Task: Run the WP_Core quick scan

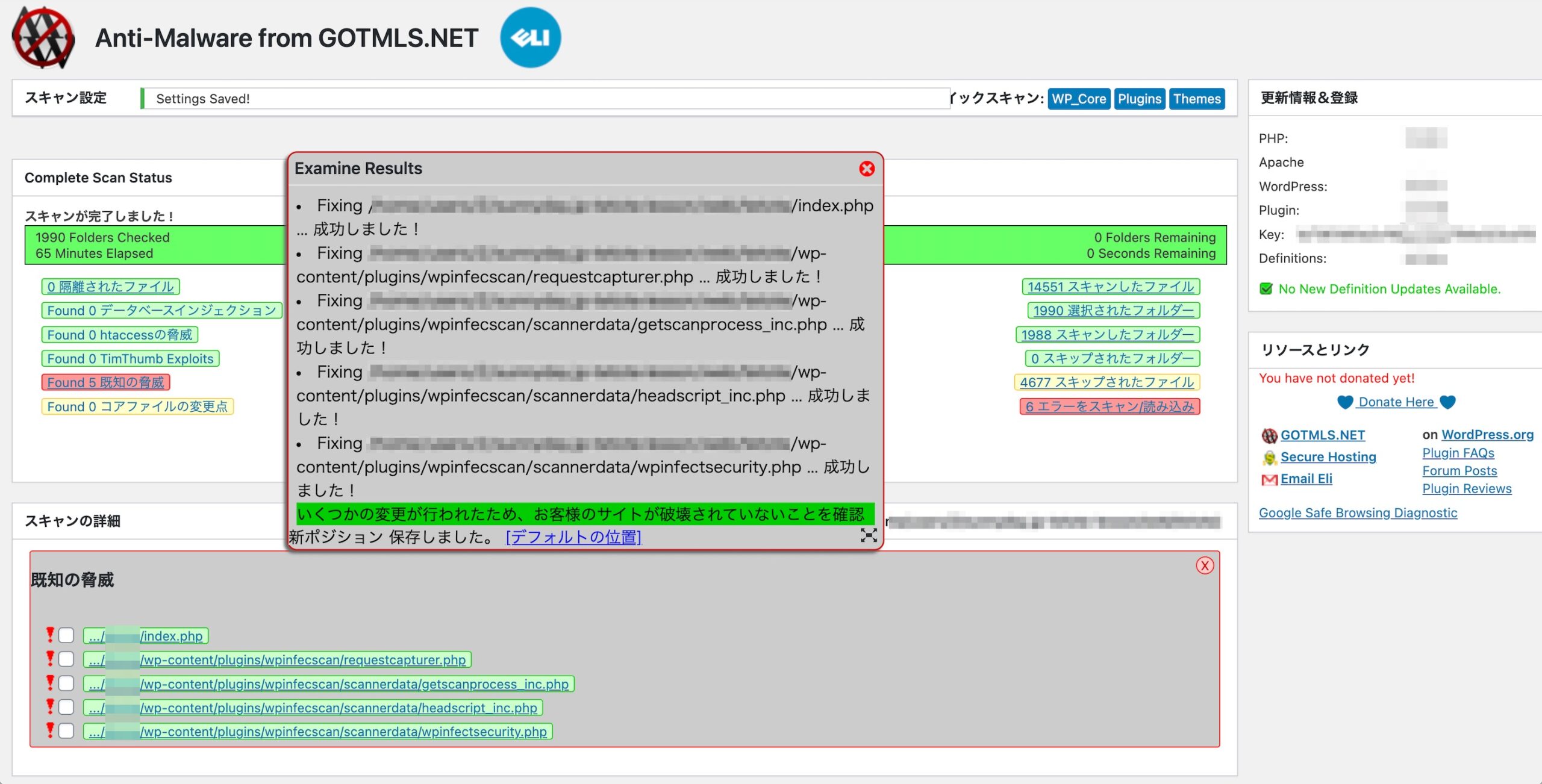Action: click(1079, 99)
